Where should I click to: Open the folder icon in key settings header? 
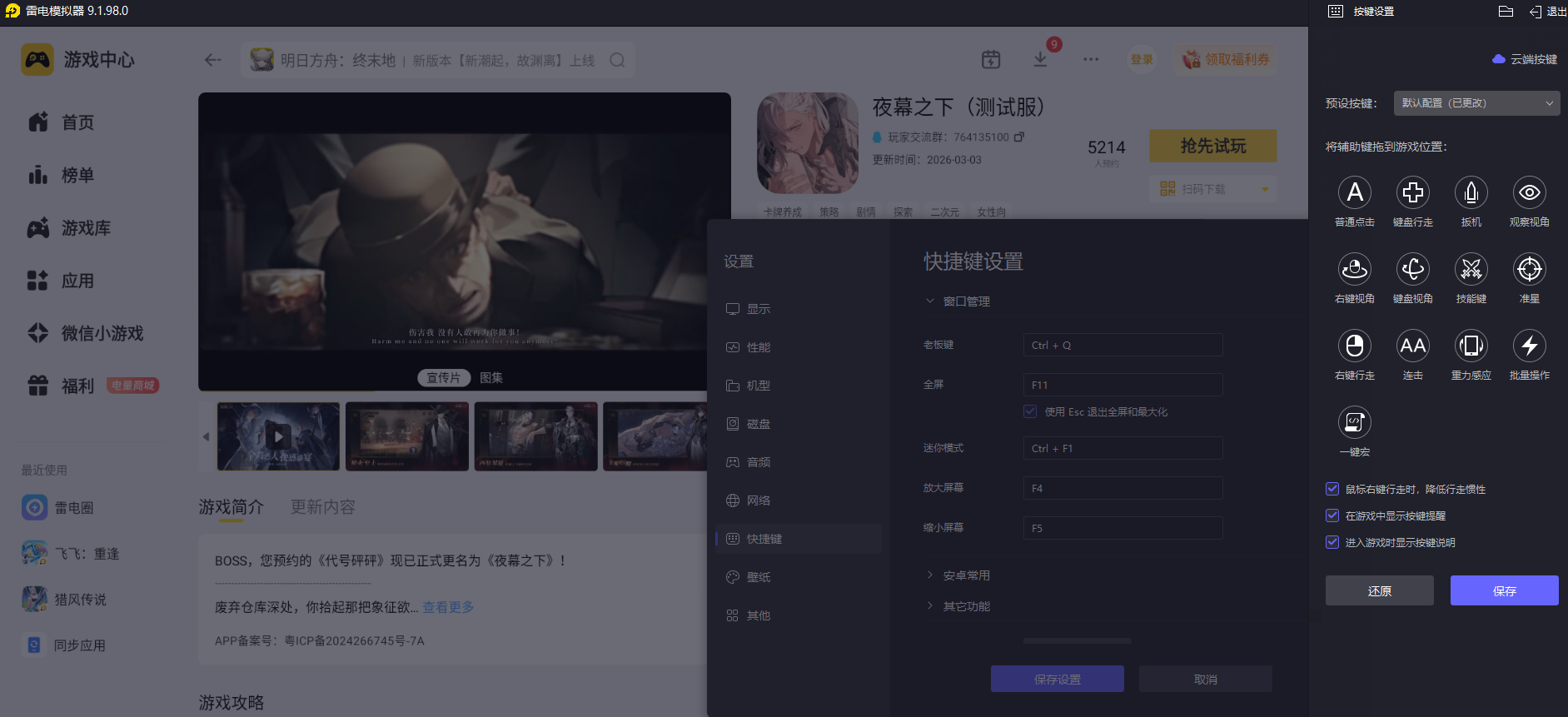tap(1506, 12)
